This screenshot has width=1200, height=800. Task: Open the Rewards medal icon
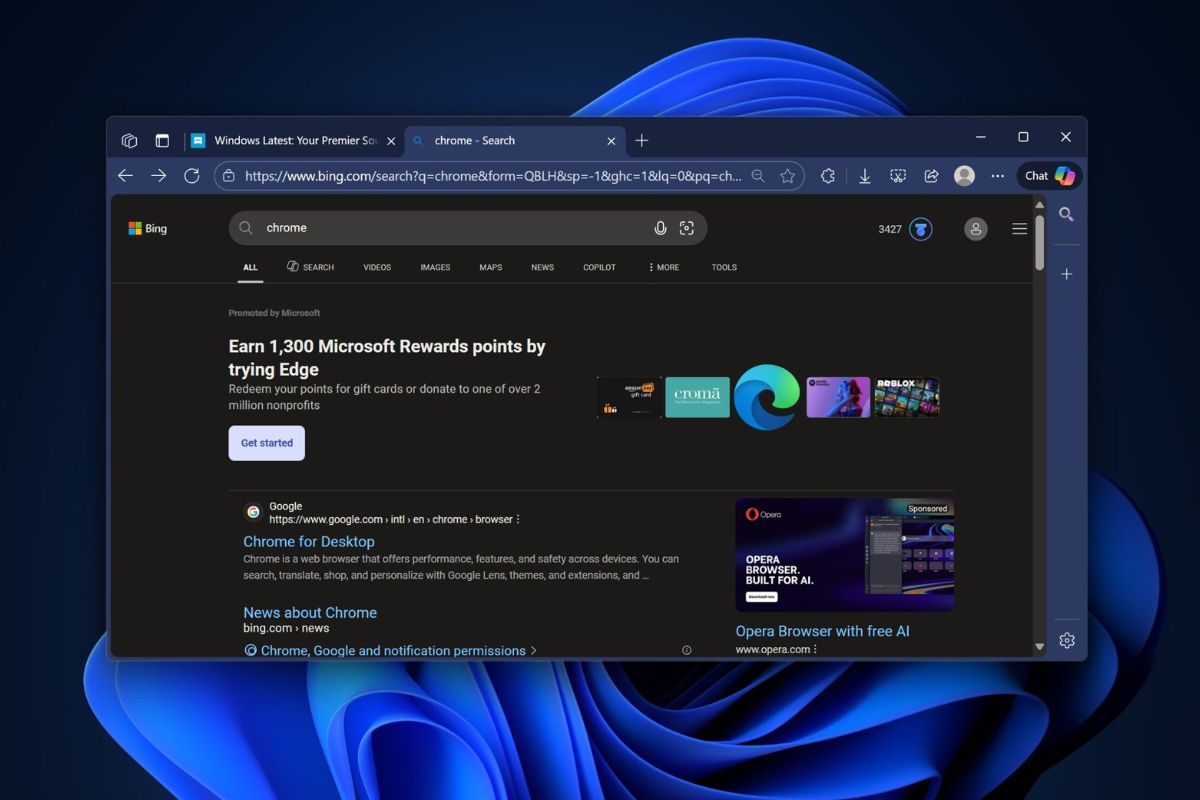(921, 229)
